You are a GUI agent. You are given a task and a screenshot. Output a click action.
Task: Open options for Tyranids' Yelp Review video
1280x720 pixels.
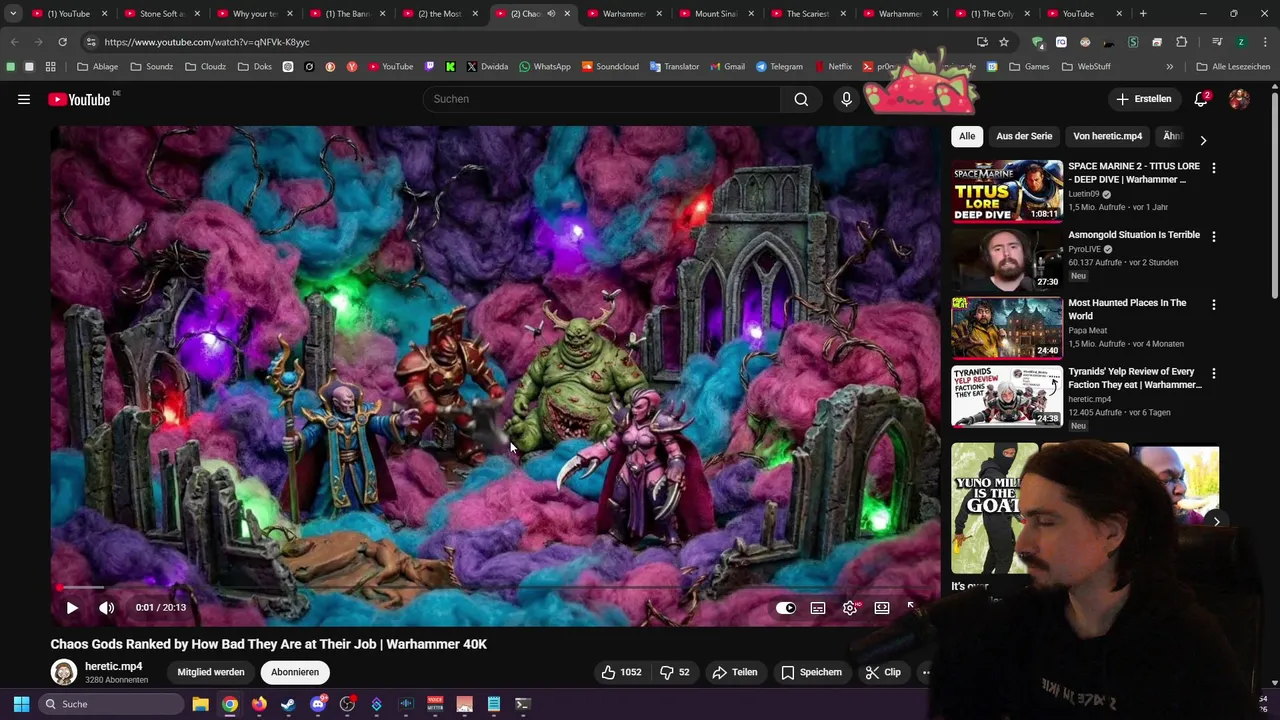pyautogui.click(x=1214, y=373)
